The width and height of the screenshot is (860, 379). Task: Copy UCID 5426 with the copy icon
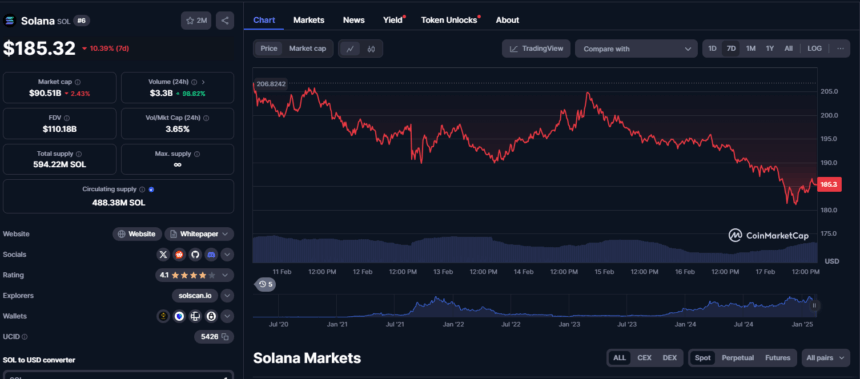[224, 337]
